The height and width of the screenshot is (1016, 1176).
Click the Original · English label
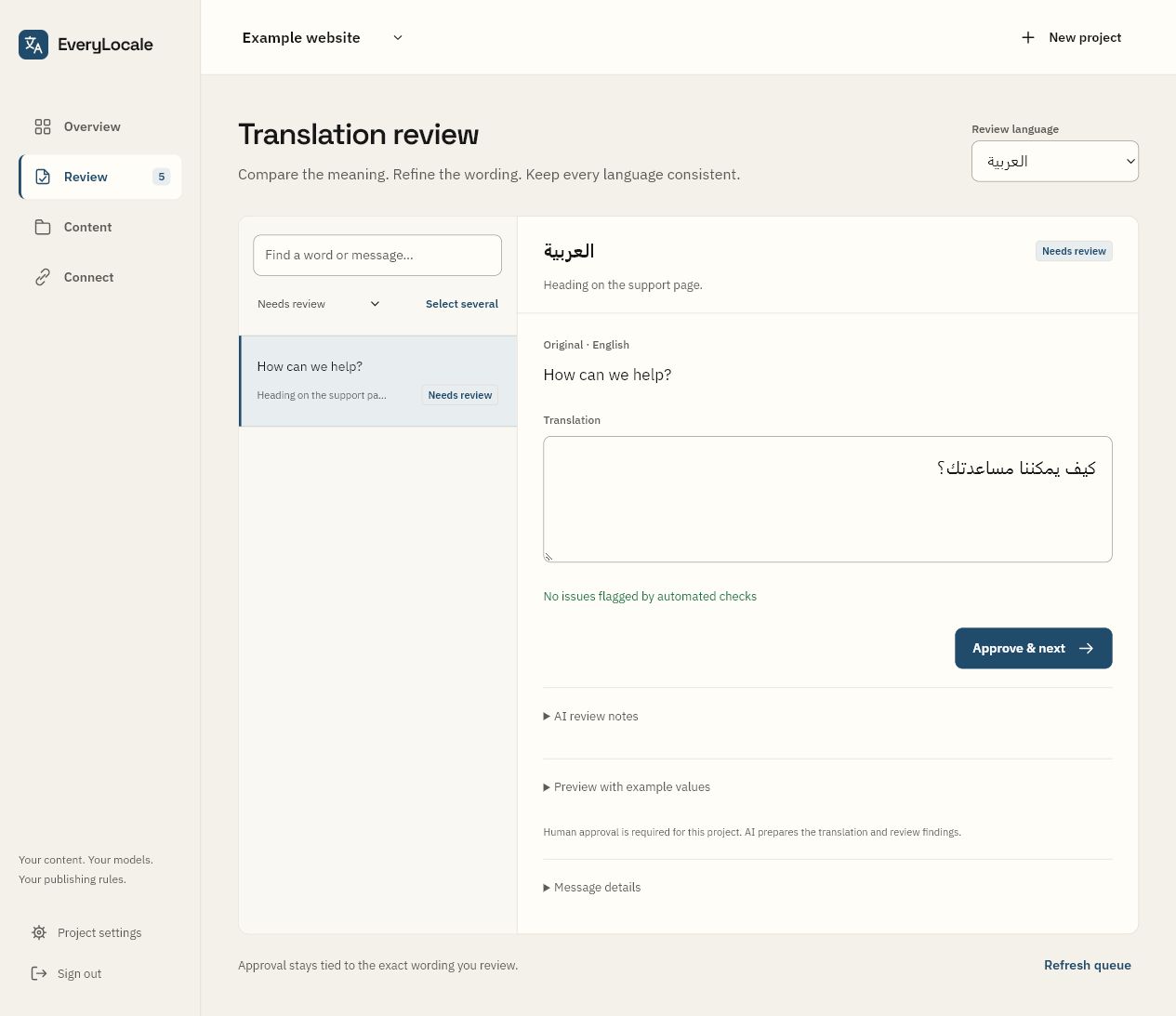(x=586, y=345)
